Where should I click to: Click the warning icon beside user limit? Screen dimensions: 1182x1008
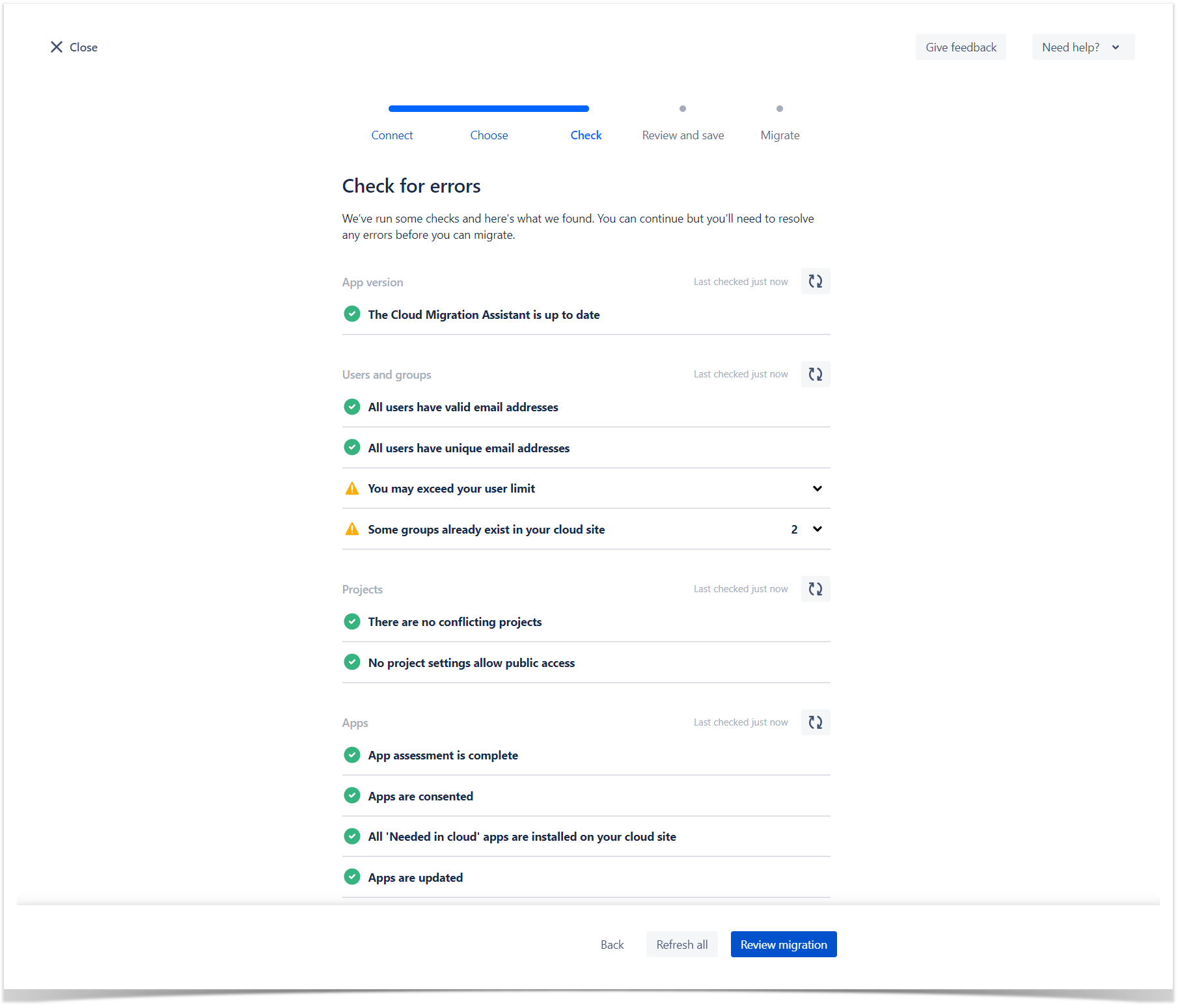[x=352, y=489]
